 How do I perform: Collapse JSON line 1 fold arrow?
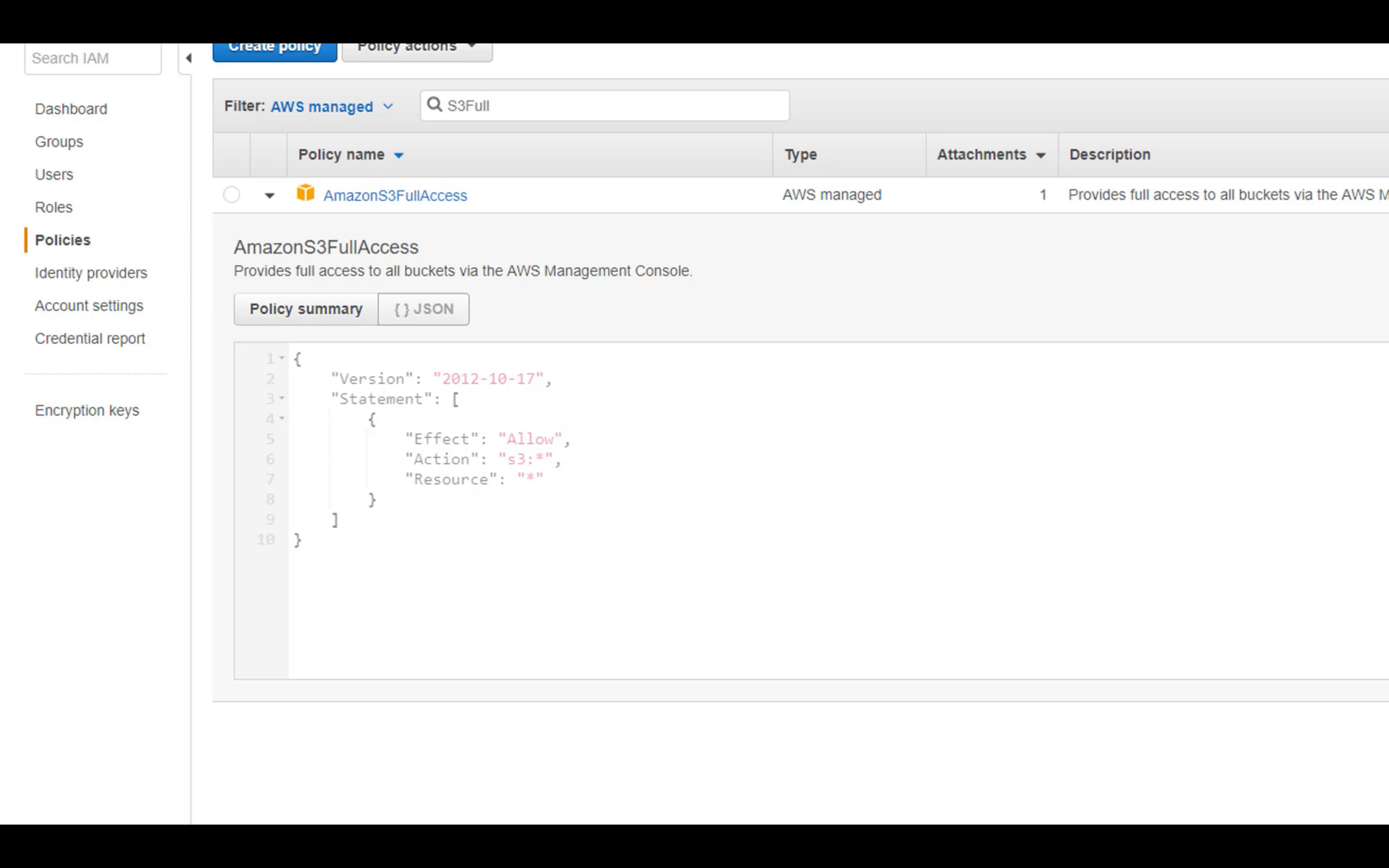[x=282, y=358]
